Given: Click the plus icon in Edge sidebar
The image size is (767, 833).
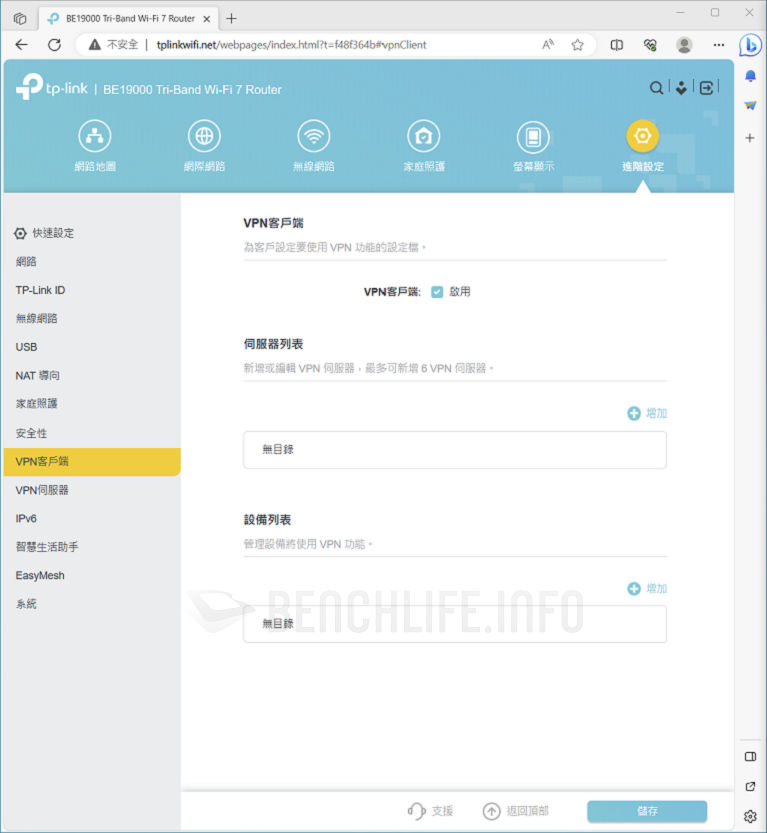Looking at the screenshot, I should pyautogui.click(x=750, y=138).
